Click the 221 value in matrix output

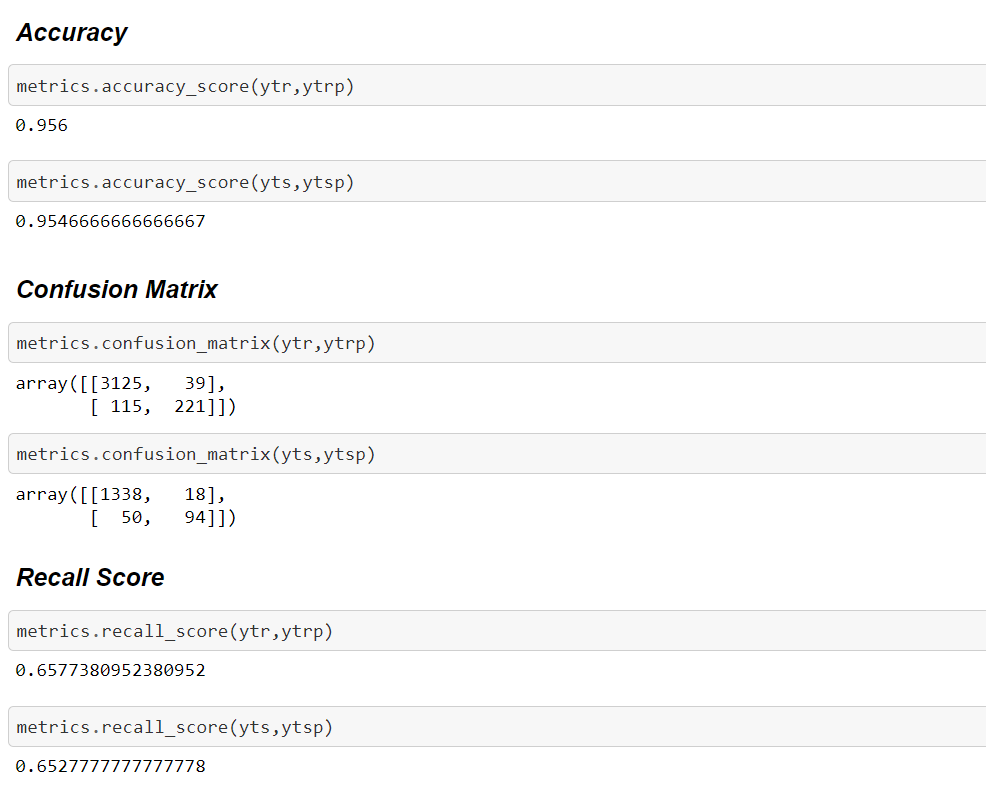click(190, 406)
